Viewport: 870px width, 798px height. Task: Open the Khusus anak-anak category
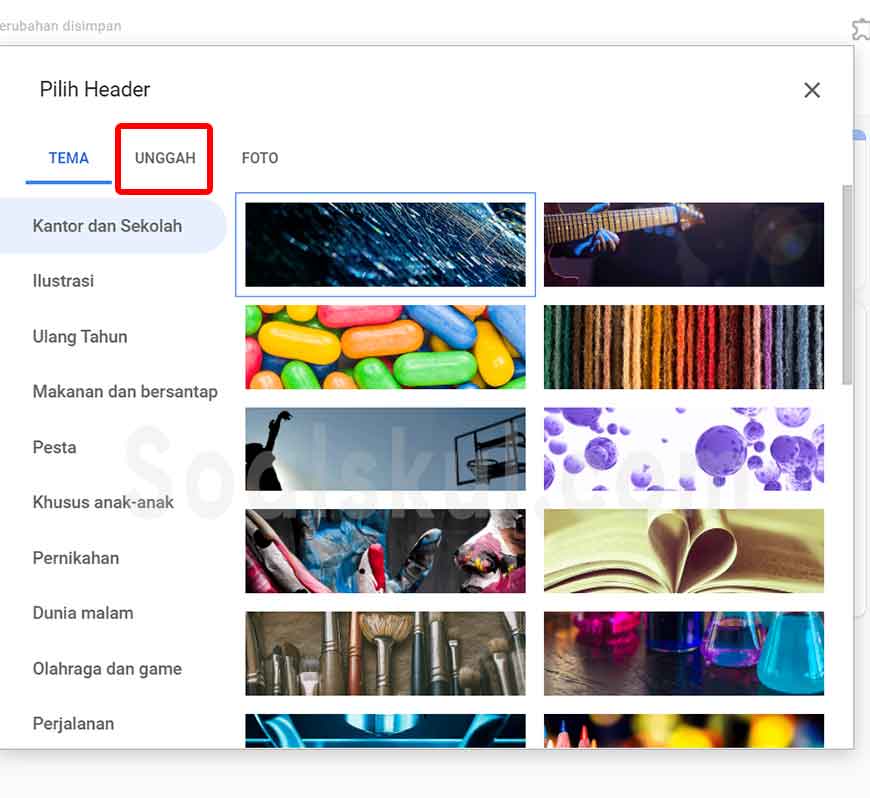tap(103, 502)
